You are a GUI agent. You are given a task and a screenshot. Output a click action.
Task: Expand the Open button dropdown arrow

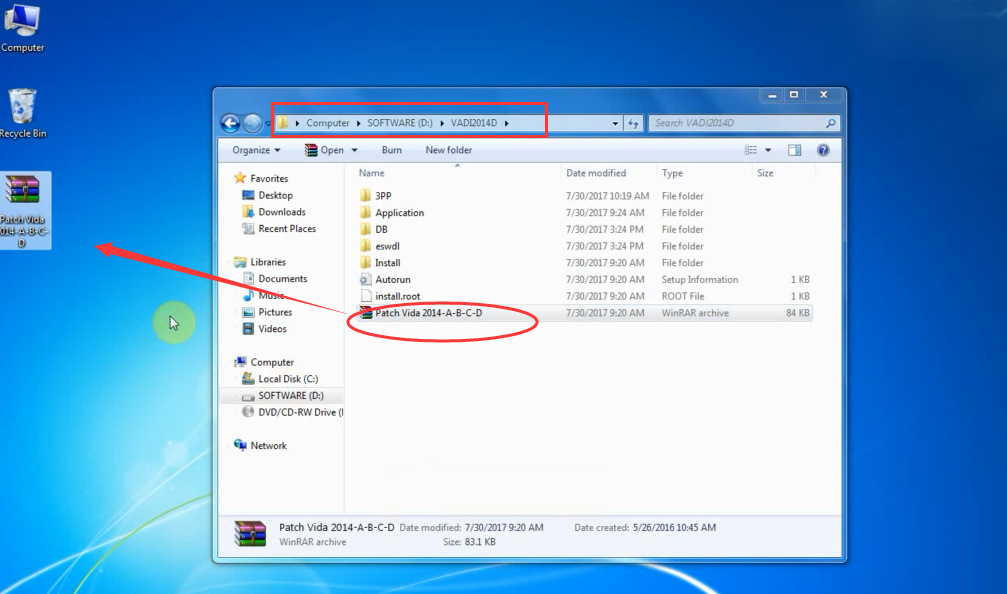point(354,150)
